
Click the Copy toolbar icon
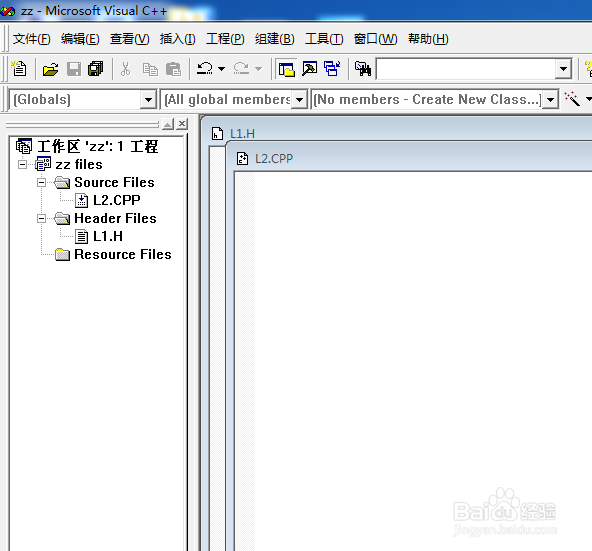[x=150, y=69]
